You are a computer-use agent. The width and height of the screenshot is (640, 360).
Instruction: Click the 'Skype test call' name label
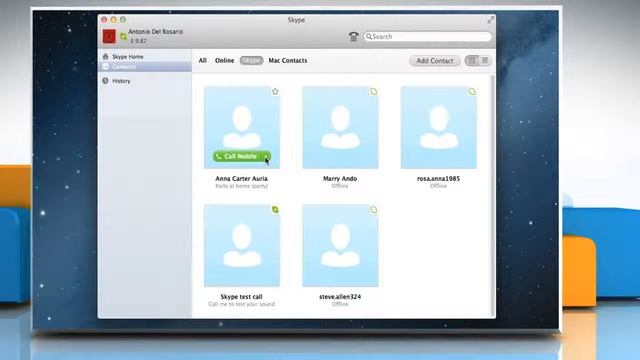241,297
